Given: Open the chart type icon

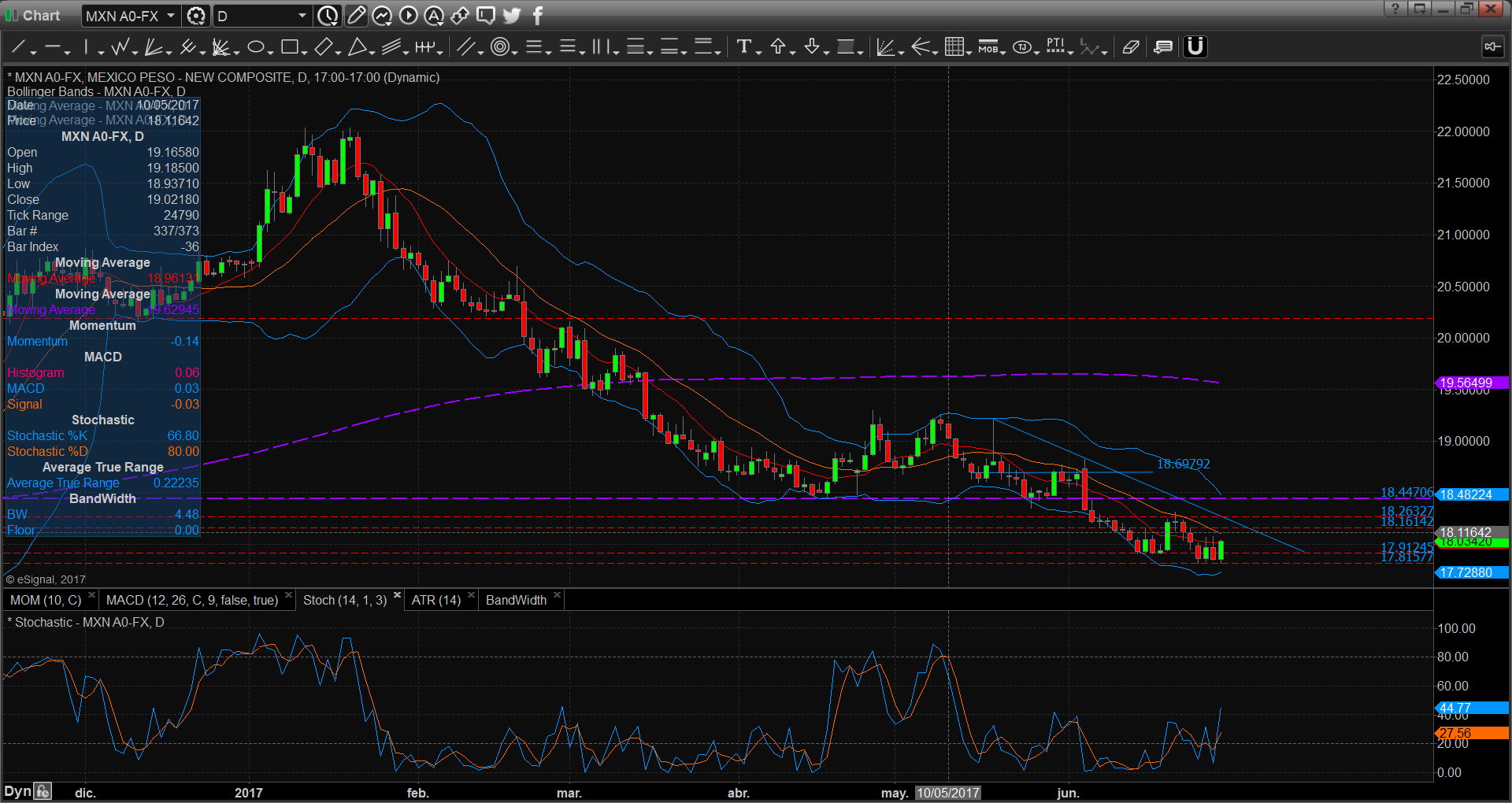Looking at the screenshot, I should coord(382,16).
